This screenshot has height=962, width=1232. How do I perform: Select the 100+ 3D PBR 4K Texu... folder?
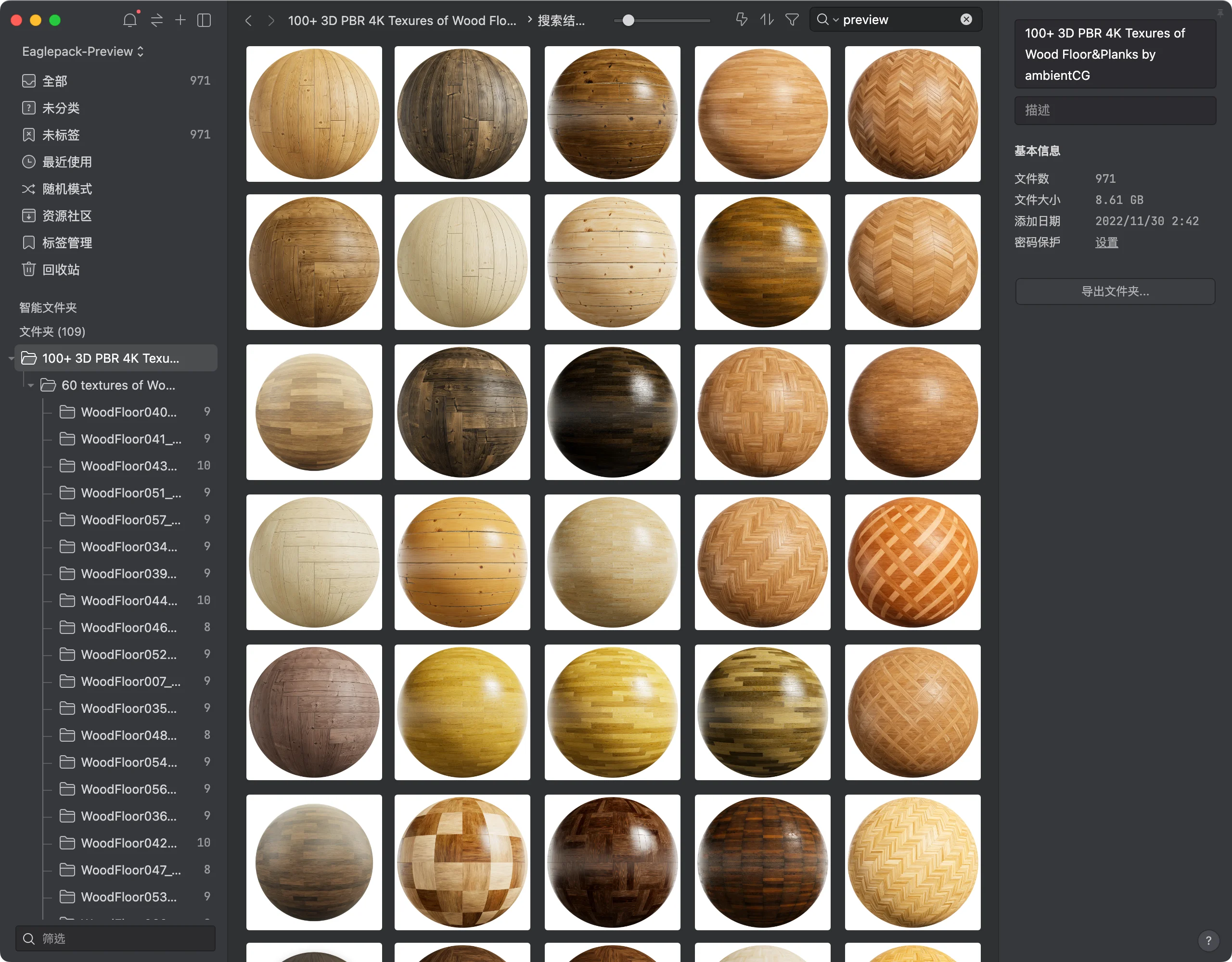tap(115, 358)
